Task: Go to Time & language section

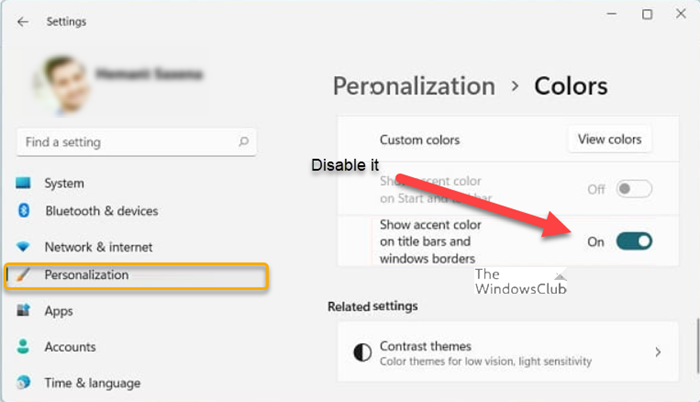Action: [92, 382]
